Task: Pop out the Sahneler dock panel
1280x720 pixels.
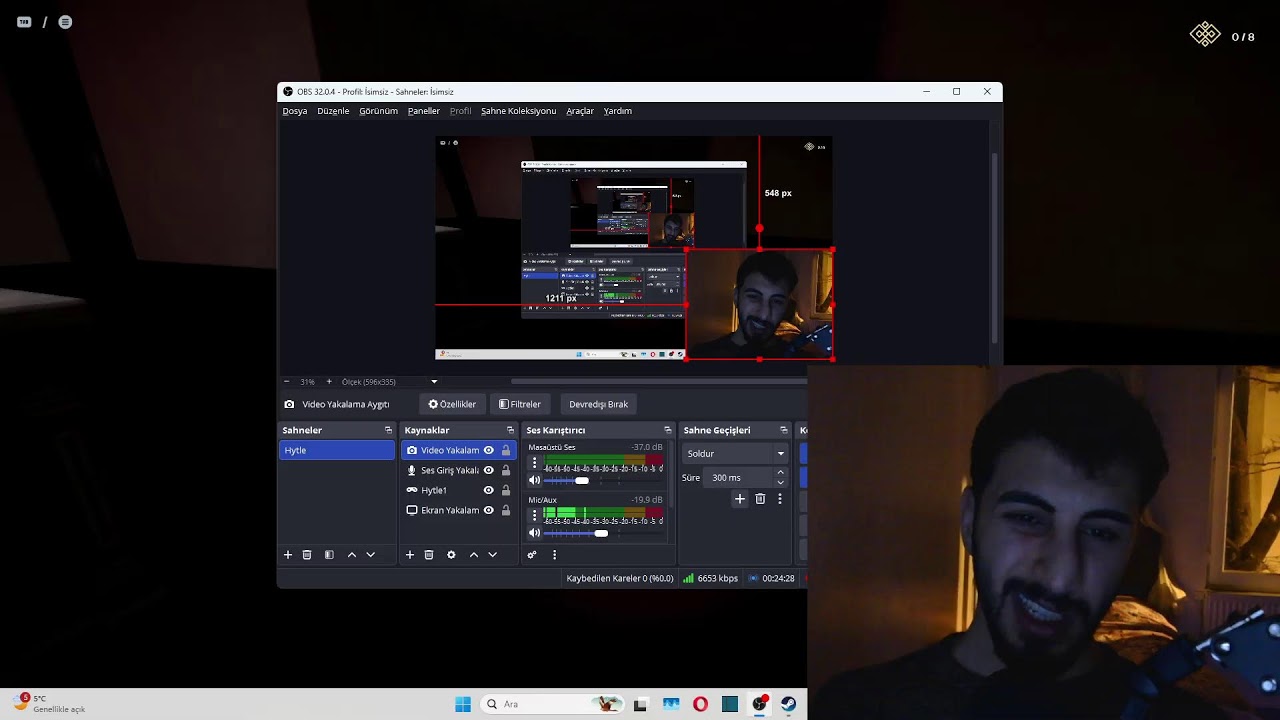Action: (x=388, y=430)
